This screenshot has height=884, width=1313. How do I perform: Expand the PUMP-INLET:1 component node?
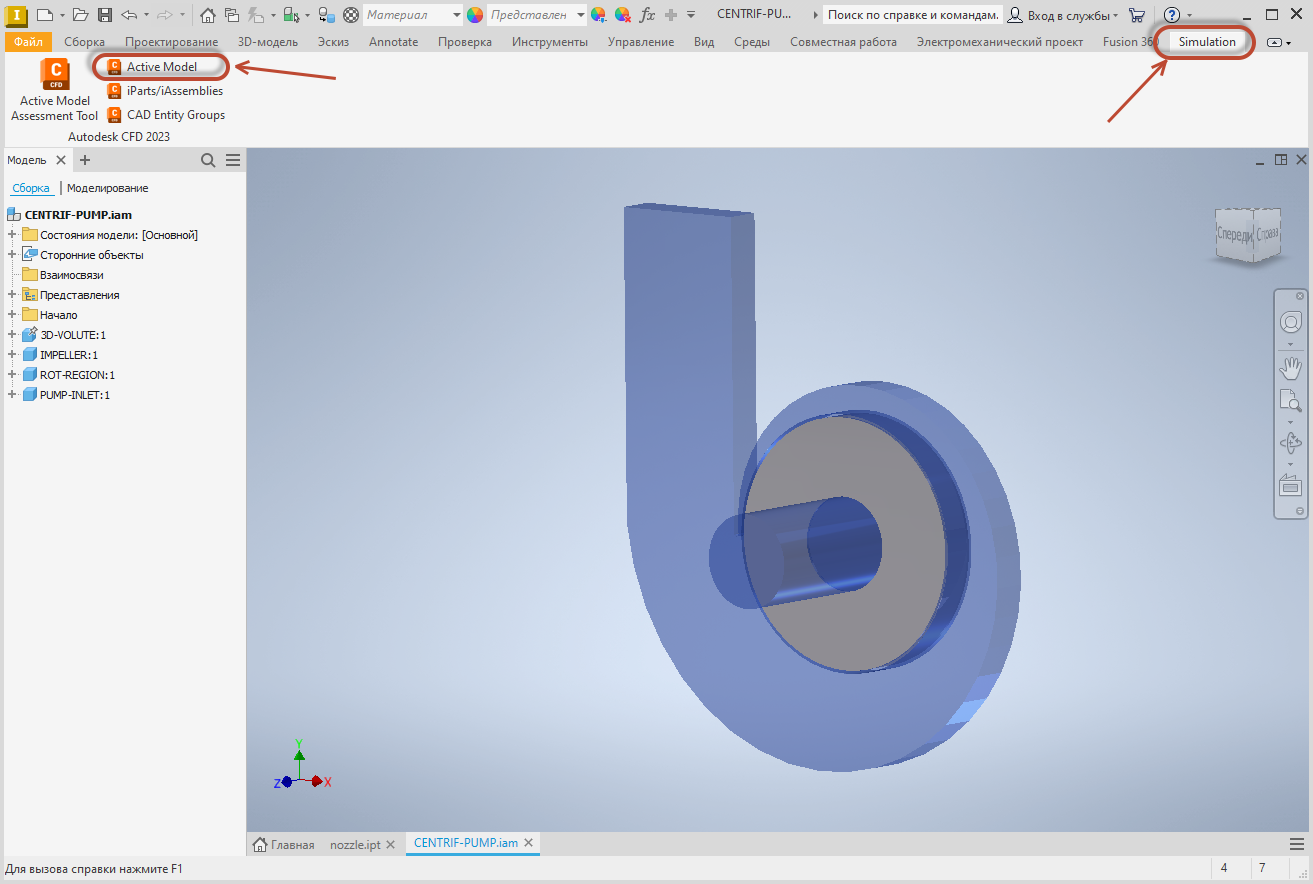pyautogui.click(x=12, y=395)
